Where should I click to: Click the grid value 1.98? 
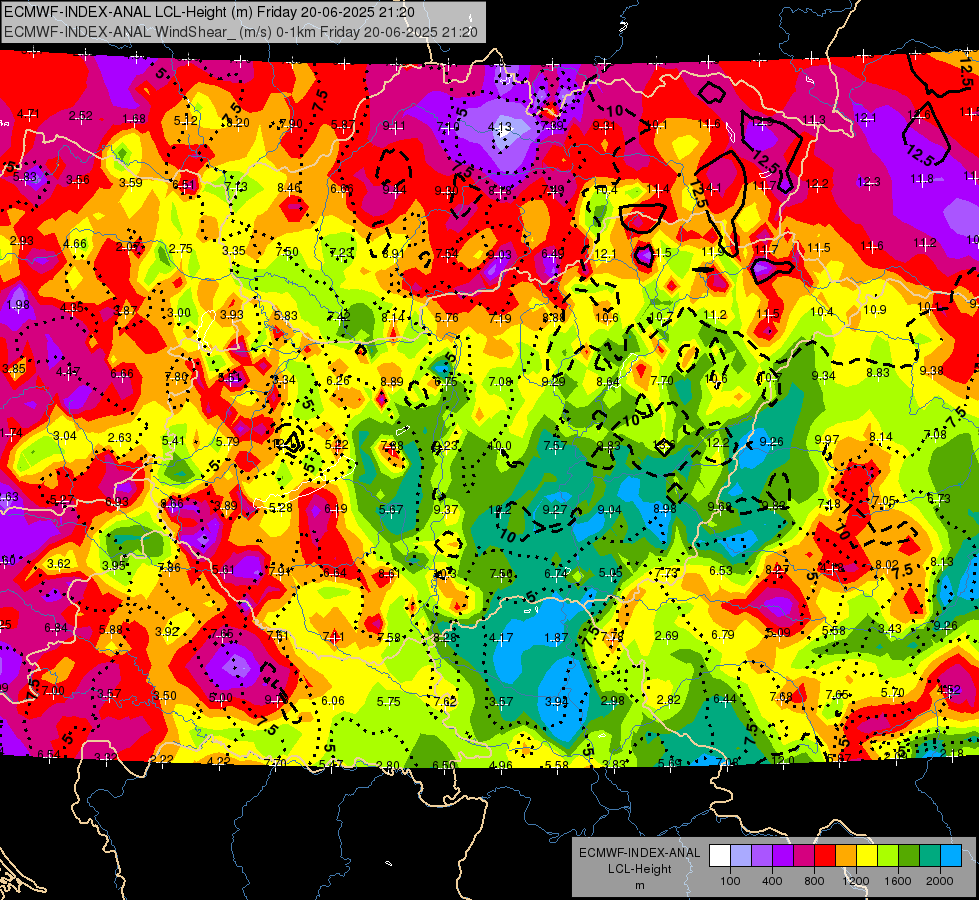pos(18,305)
